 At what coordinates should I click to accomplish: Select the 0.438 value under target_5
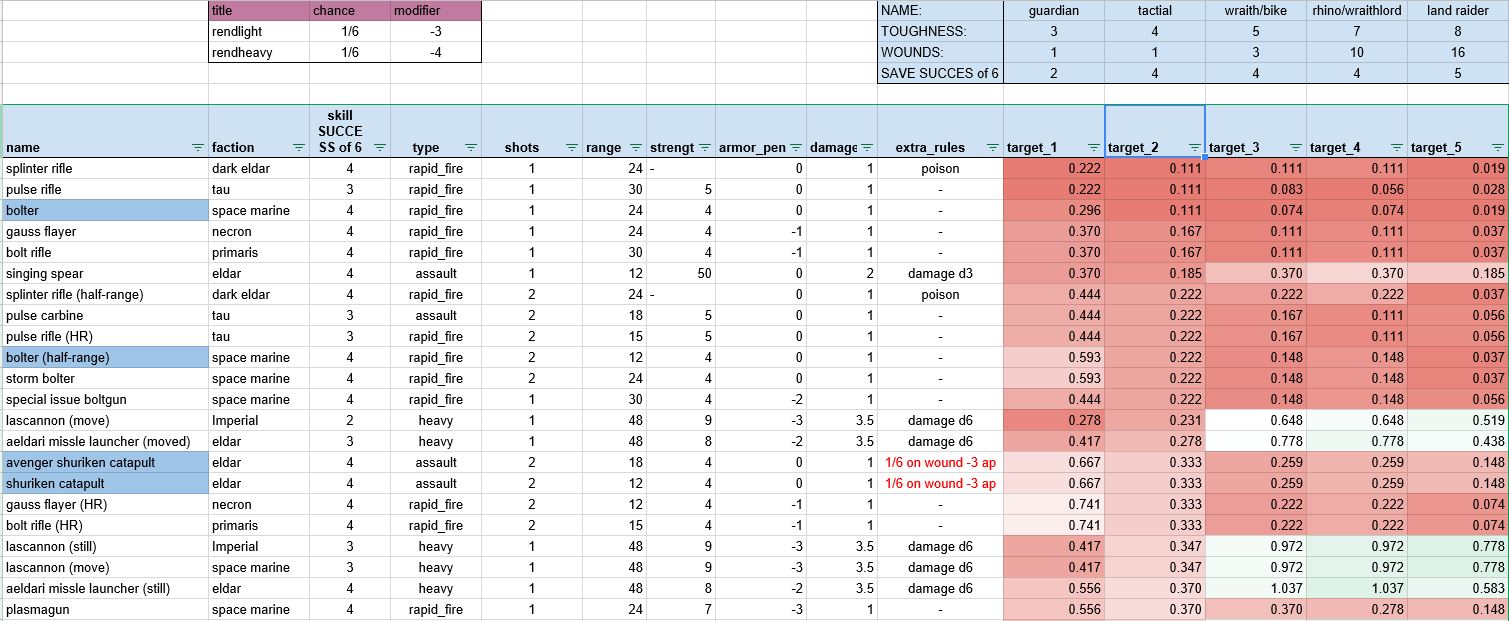point(1458,441)
